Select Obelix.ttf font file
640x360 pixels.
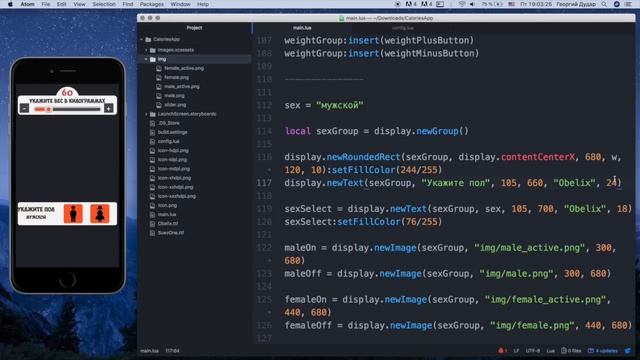(x=168, y=224)
